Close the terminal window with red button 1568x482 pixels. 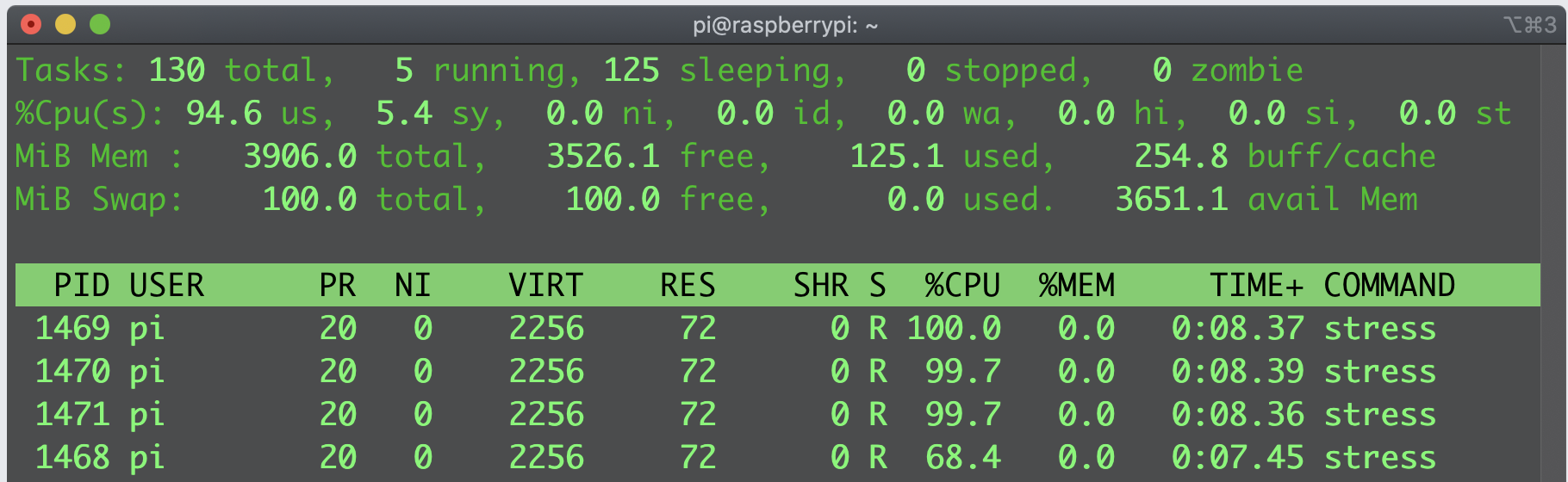[x=31, y=24]
